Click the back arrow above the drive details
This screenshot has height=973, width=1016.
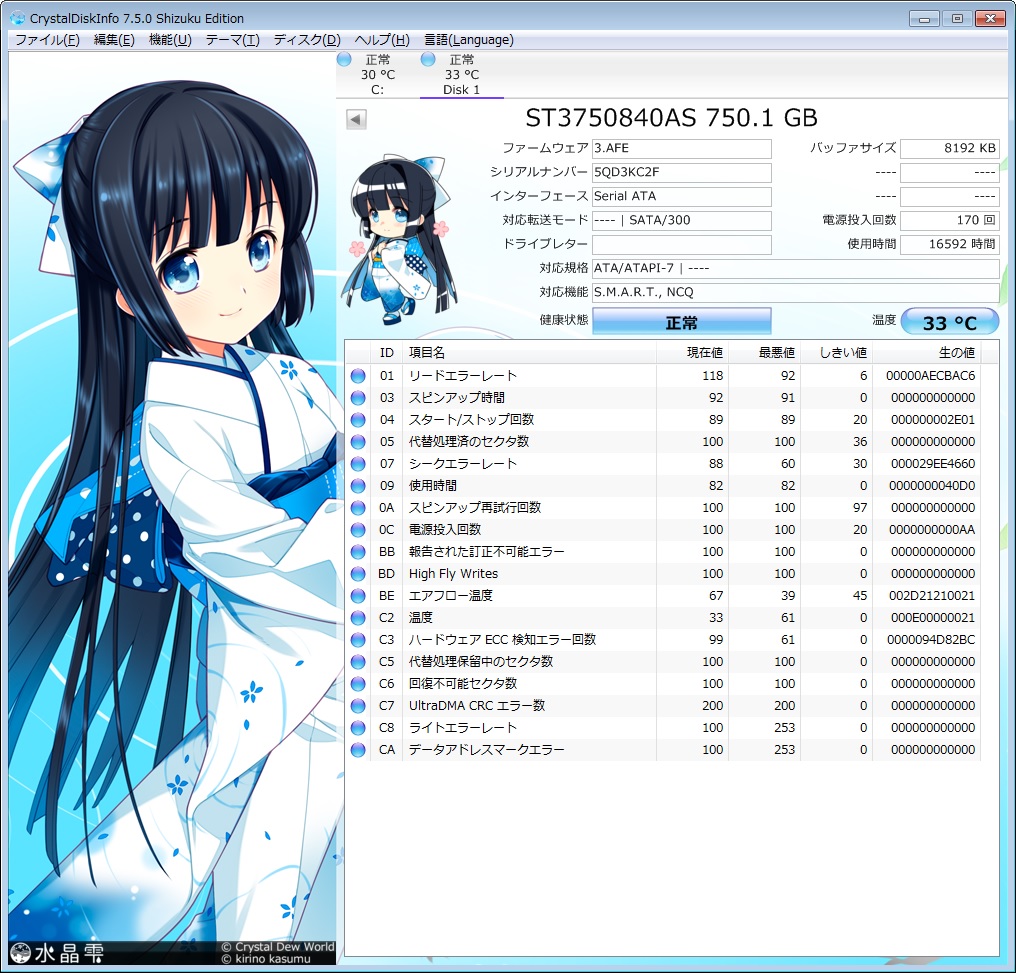pos(356,118)
